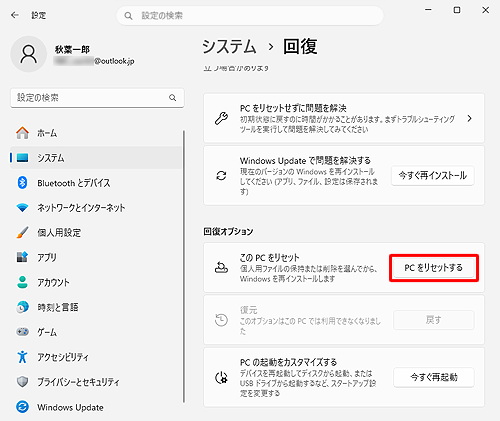
Task: Click the startup power gear icon
Action: coord(221,378)
